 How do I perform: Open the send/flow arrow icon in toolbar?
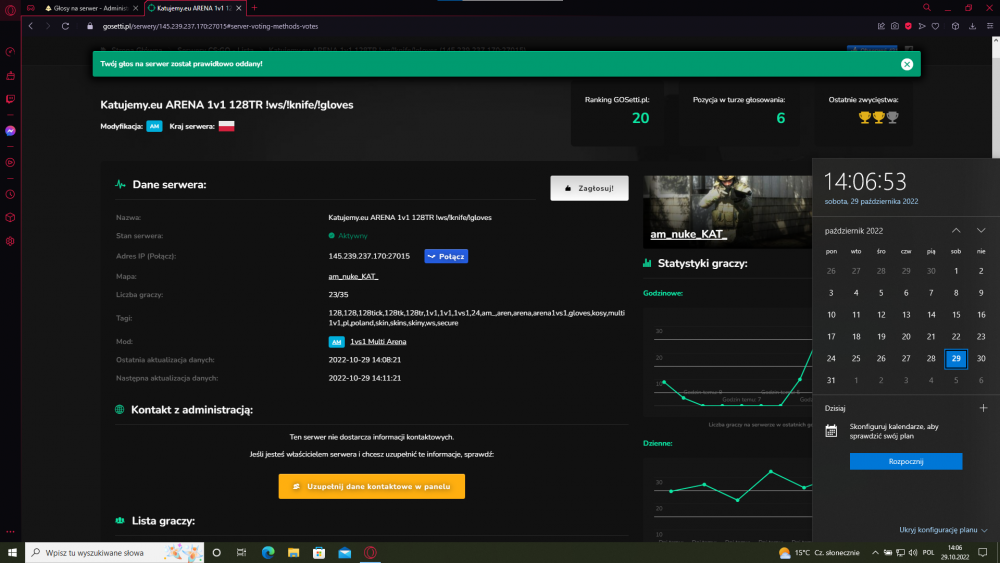tap(922, 26)
